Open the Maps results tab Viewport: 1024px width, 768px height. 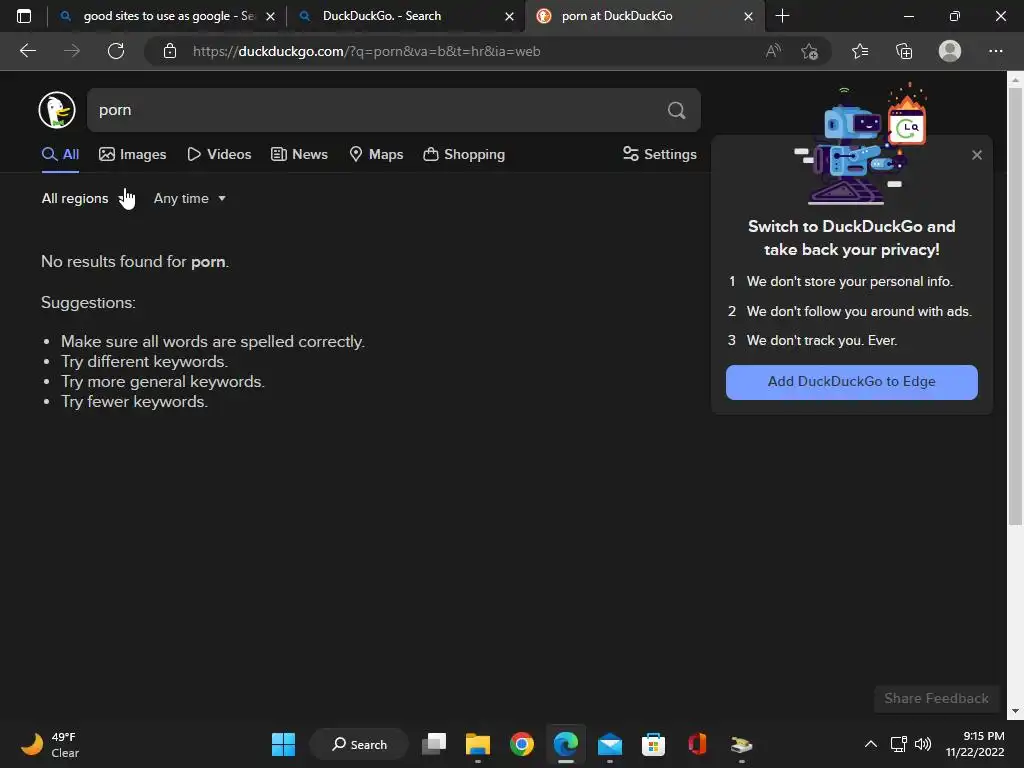pyautogui.click(x=376, y=155)
